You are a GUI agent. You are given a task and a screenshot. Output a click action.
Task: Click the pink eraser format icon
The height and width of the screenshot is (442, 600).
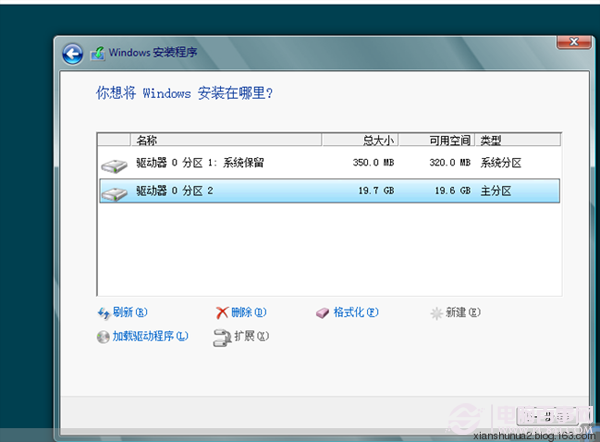point(322,313)
